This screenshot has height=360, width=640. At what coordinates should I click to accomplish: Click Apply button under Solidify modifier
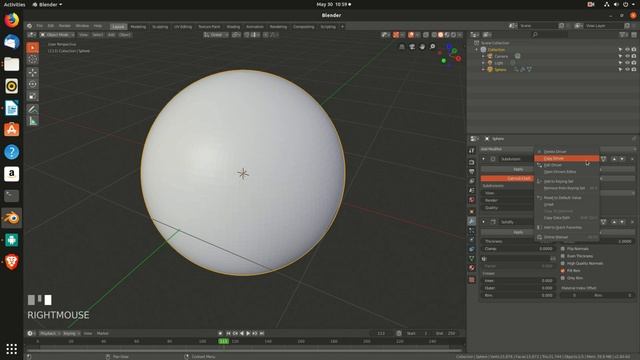coord(507,232)
